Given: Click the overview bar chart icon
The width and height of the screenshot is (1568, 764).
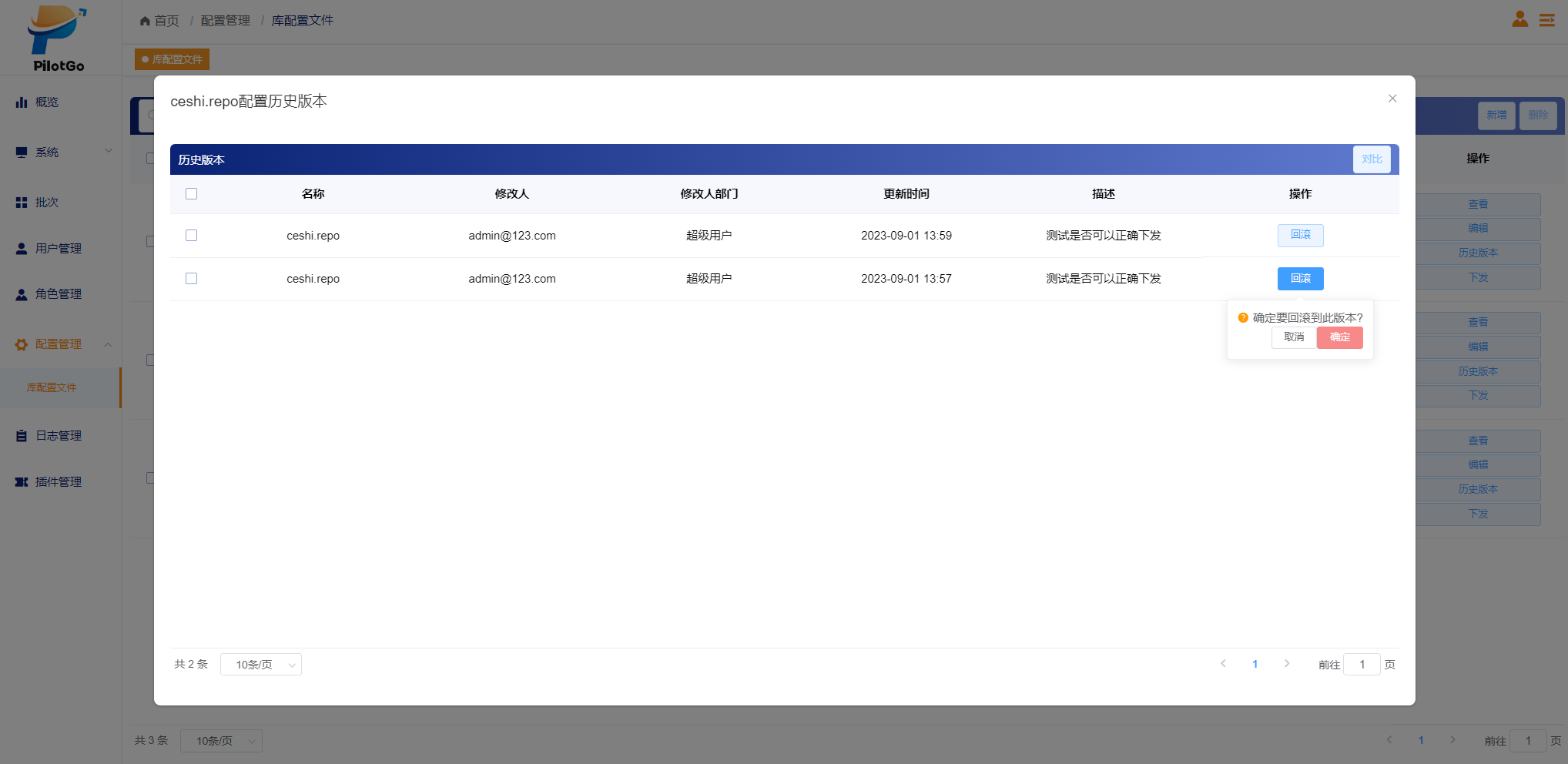Looking at the screenshot, I should point(22,102).
